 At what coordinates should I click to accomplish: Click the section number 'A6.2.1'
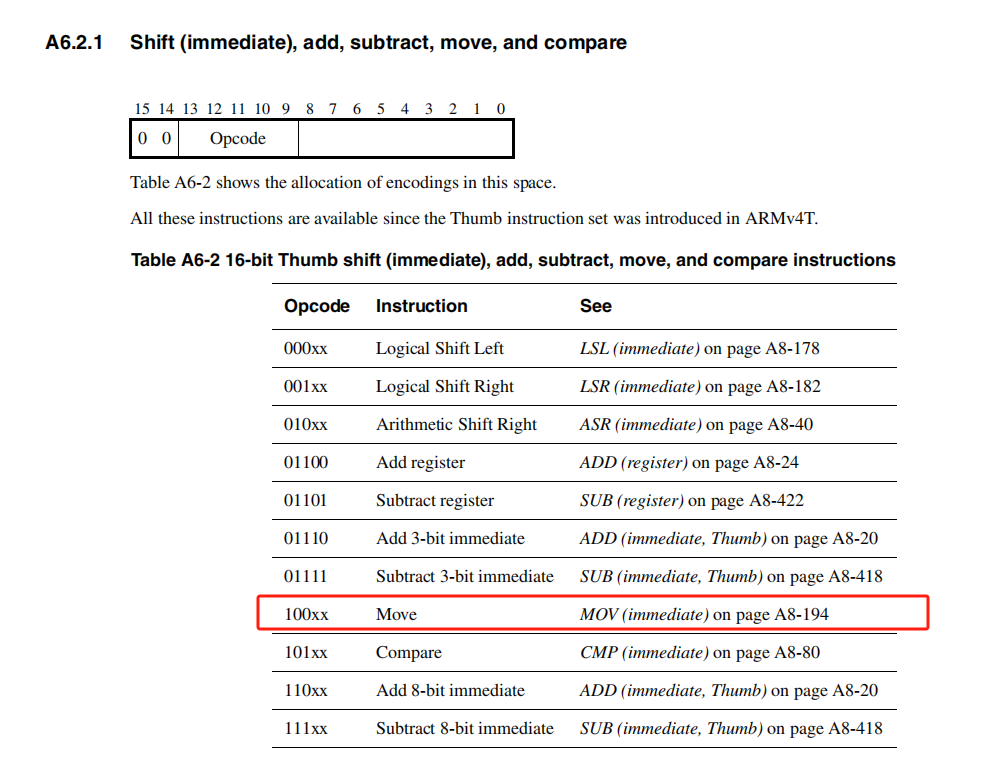coord(74,43)
